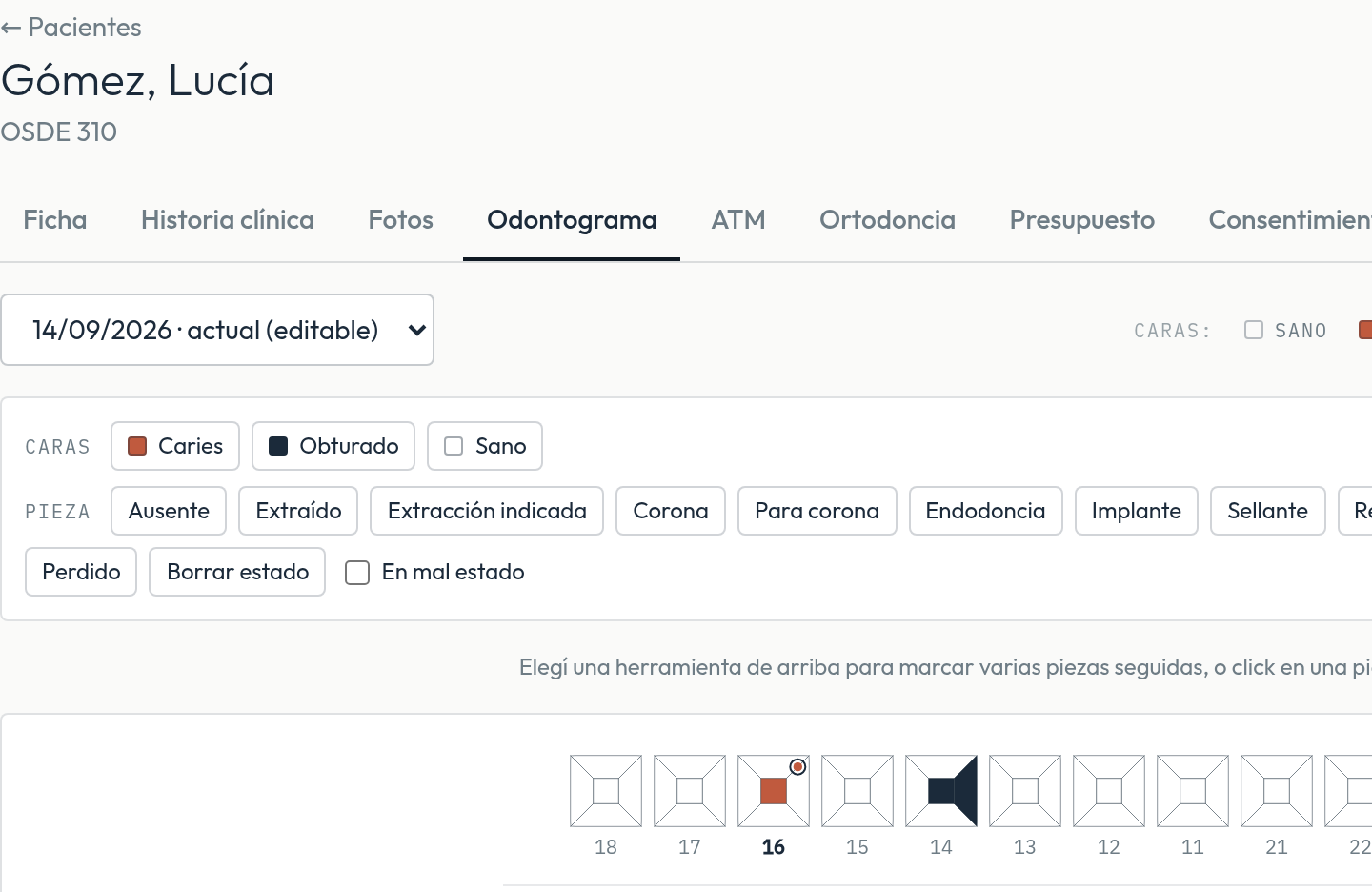Switch to the Ficha tab
The height and width of the screenshot is (892, 1372).
pos(55,220)
